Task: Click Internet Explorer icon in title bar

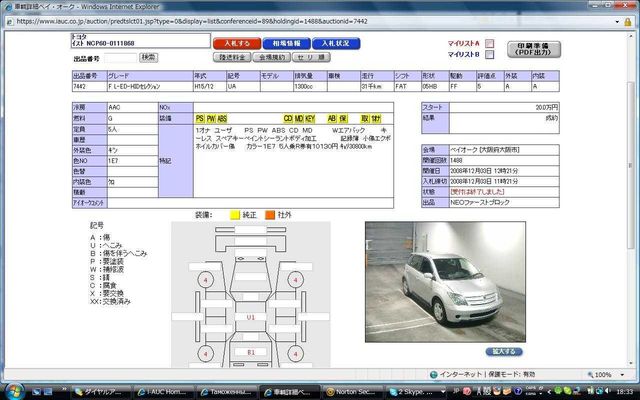Action: 8,7
